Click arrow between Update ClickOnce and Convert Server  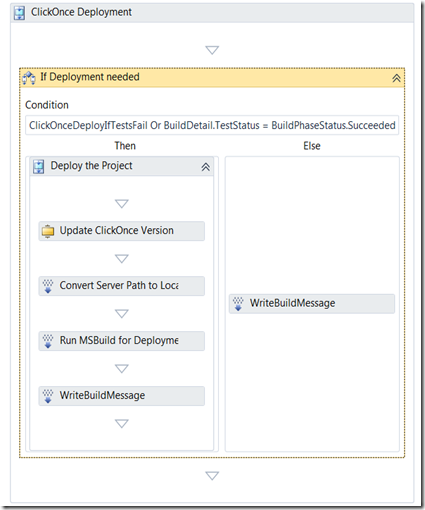pyautogui.click(x=122, y=259)
